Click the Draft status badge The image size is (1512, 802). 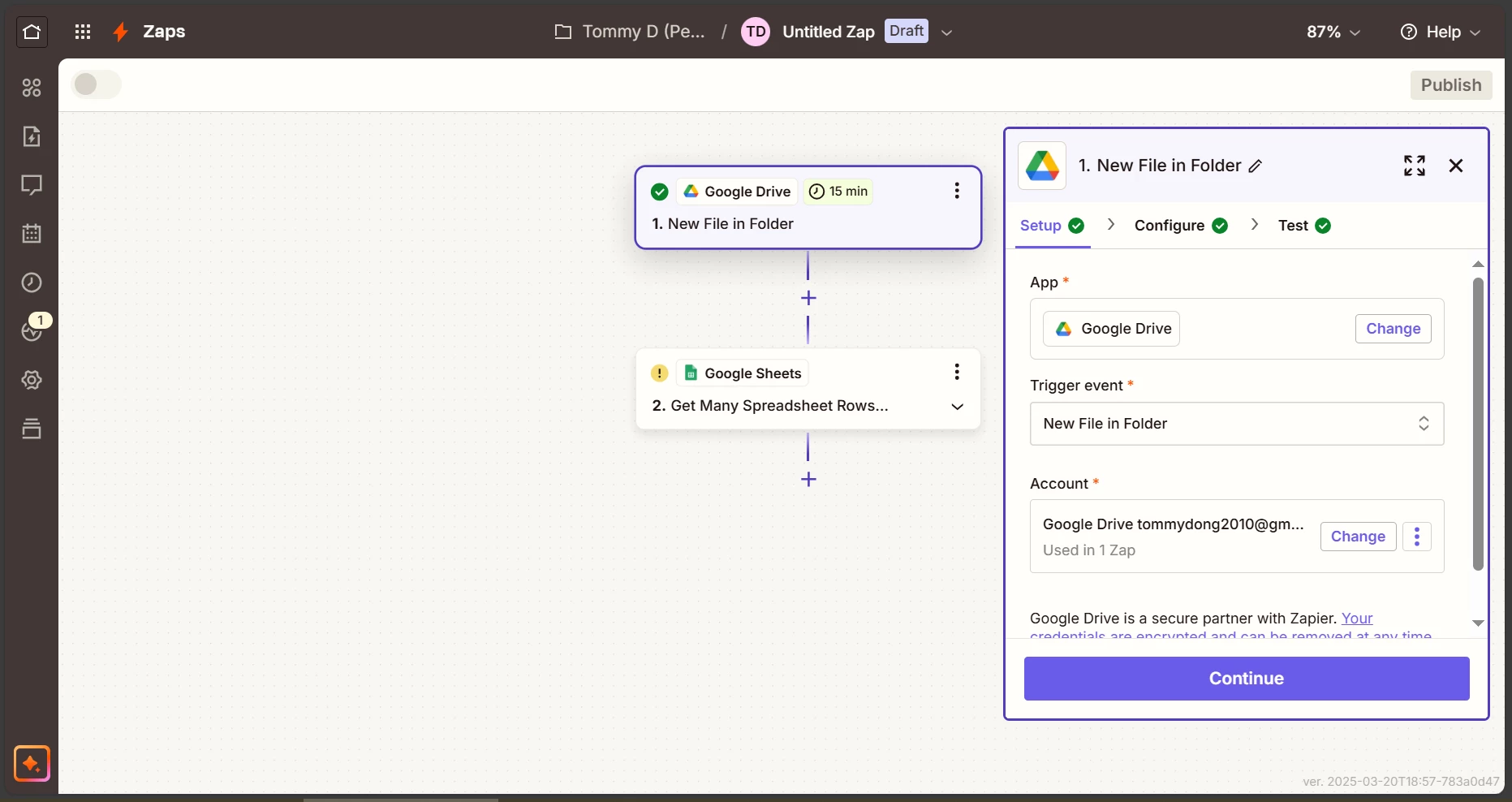click(907, 31)
